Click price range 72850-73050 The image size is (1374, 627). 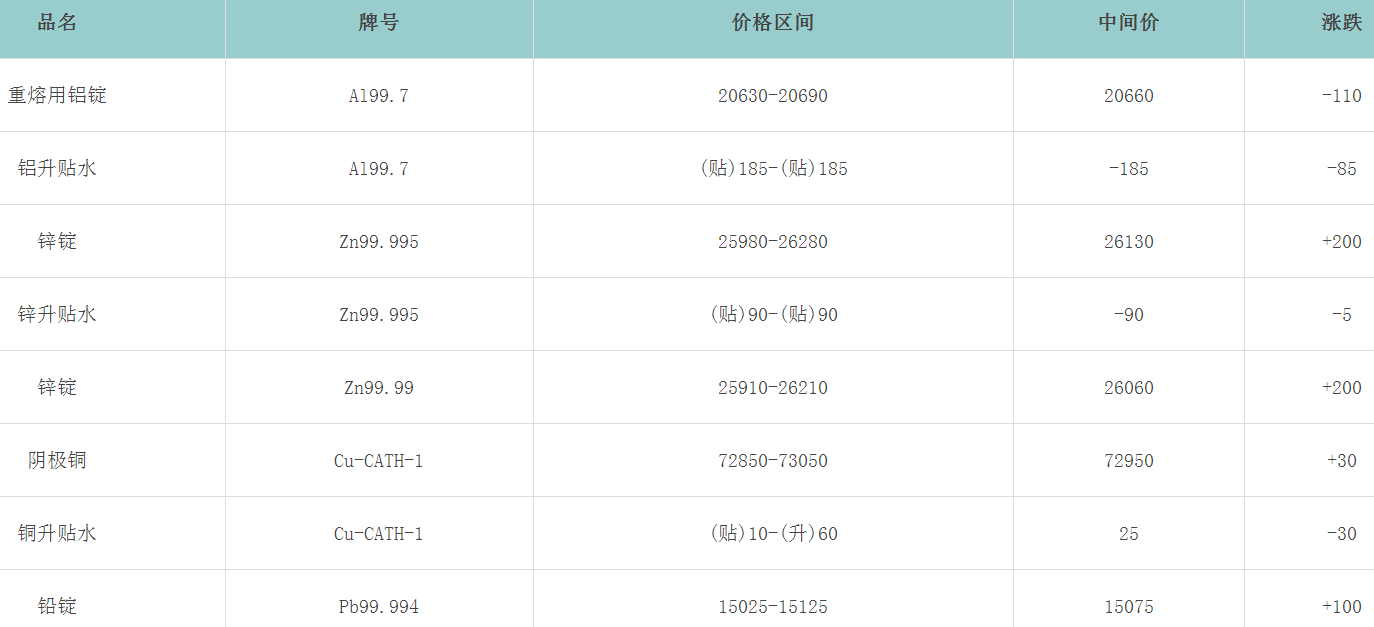(772, 461)
